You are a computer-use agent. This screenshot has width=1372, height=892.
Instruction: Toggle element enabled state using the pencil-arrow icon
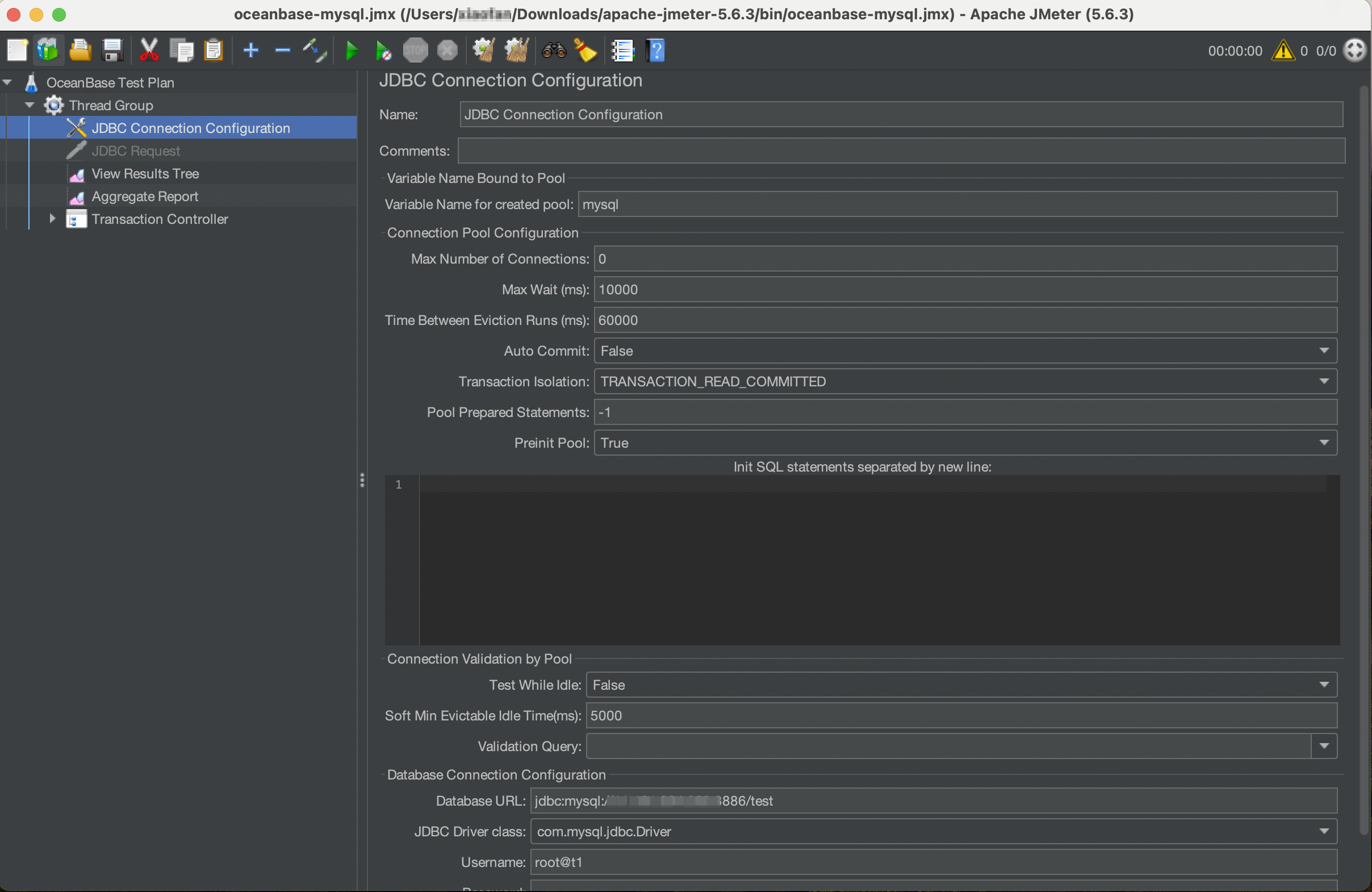(314, 50)
